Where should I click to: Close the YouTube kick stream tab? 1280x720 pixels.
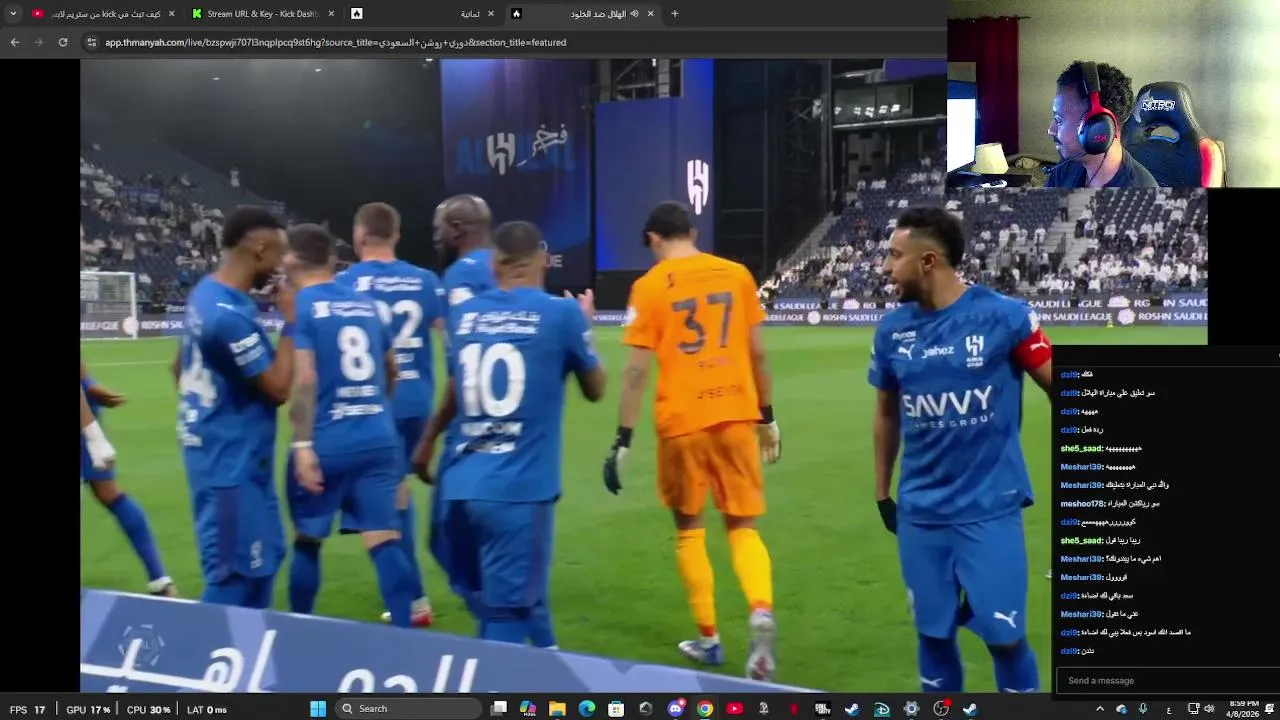point(171,14)
